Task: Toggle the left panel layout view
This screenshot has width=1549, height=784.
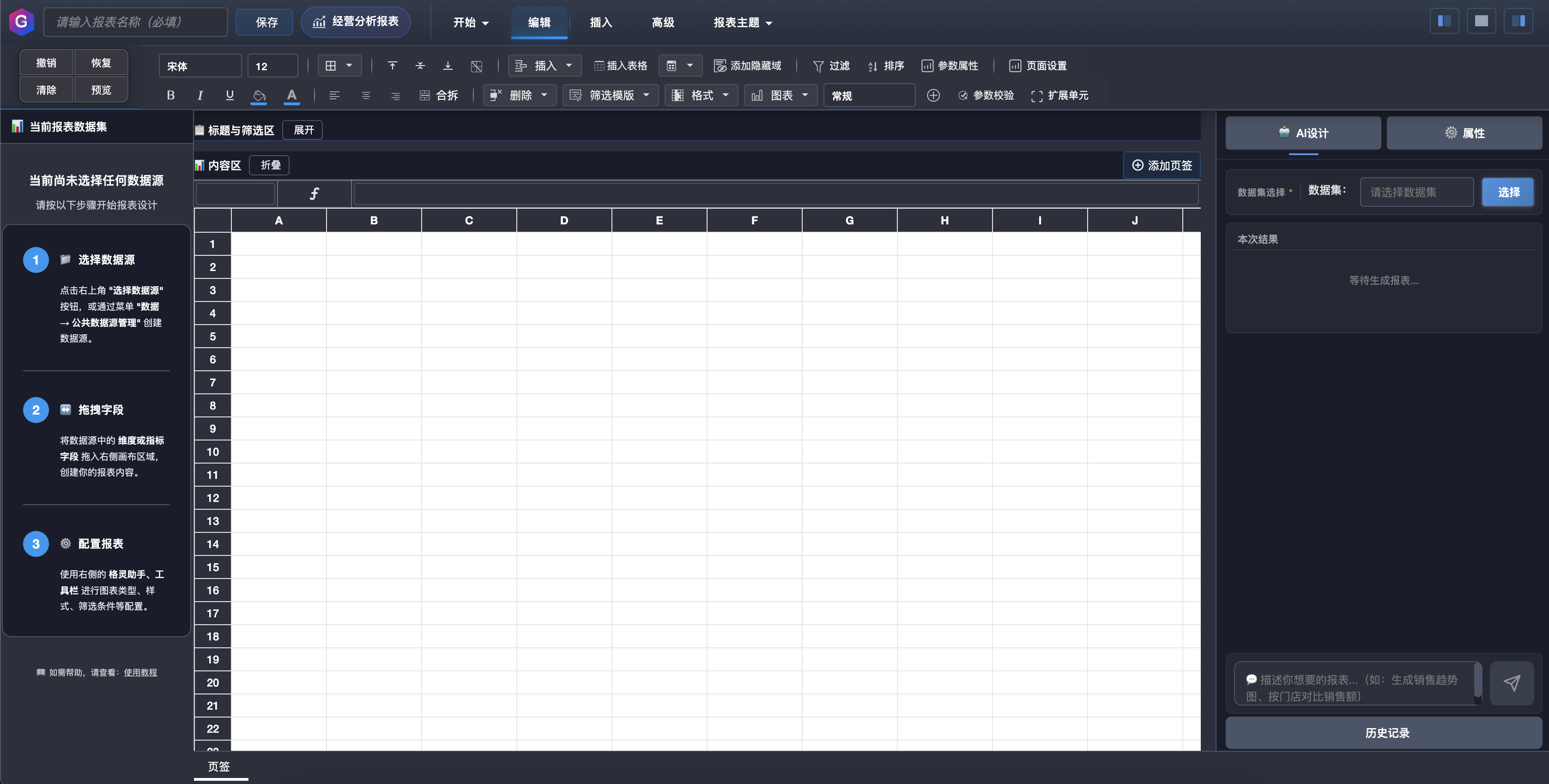Action: (x=1444, y=22)
